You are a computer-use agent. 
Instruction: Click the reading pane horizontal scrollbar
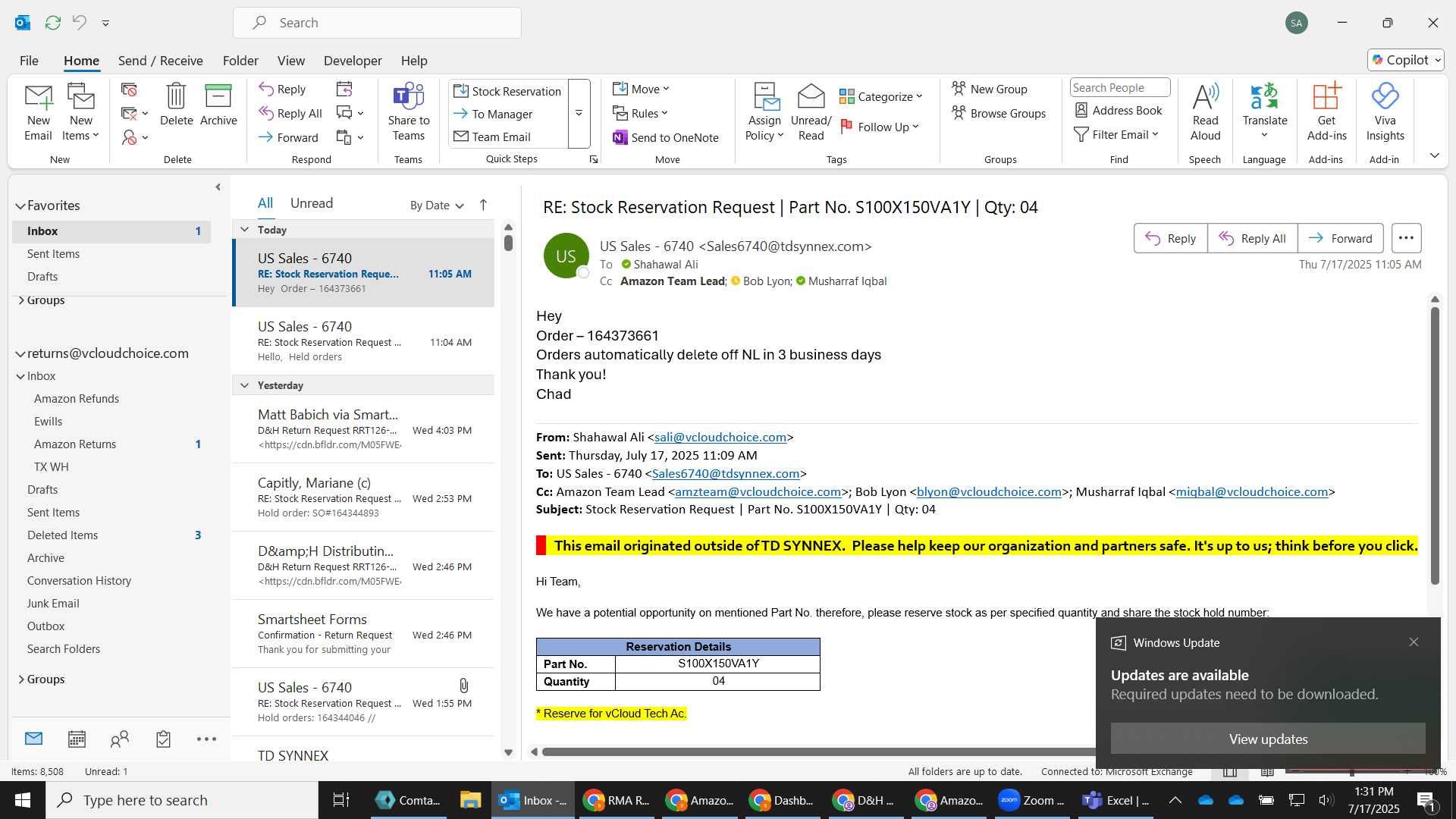pos(817,752)
